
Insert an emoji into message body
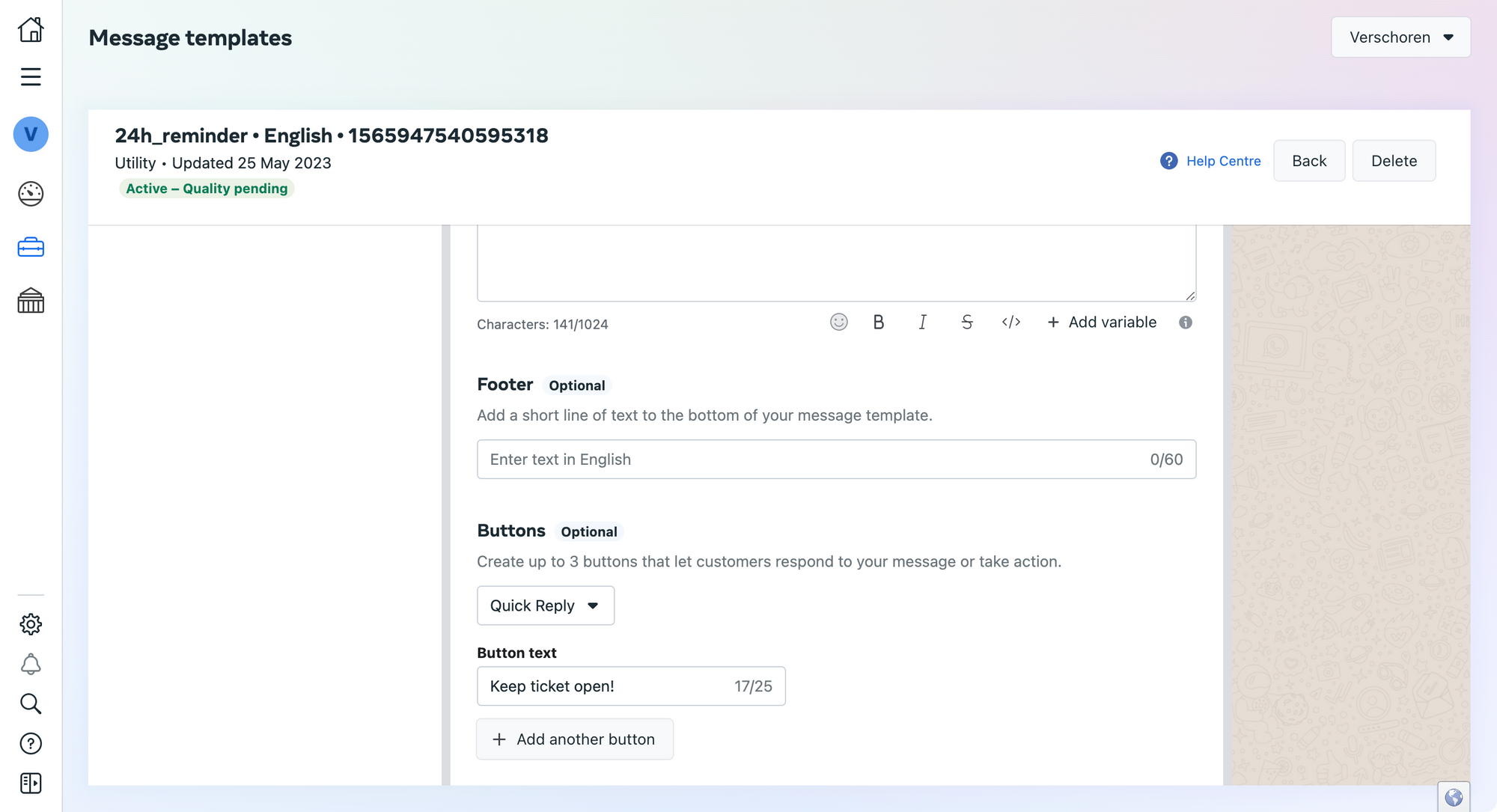[x=838, y=322]
